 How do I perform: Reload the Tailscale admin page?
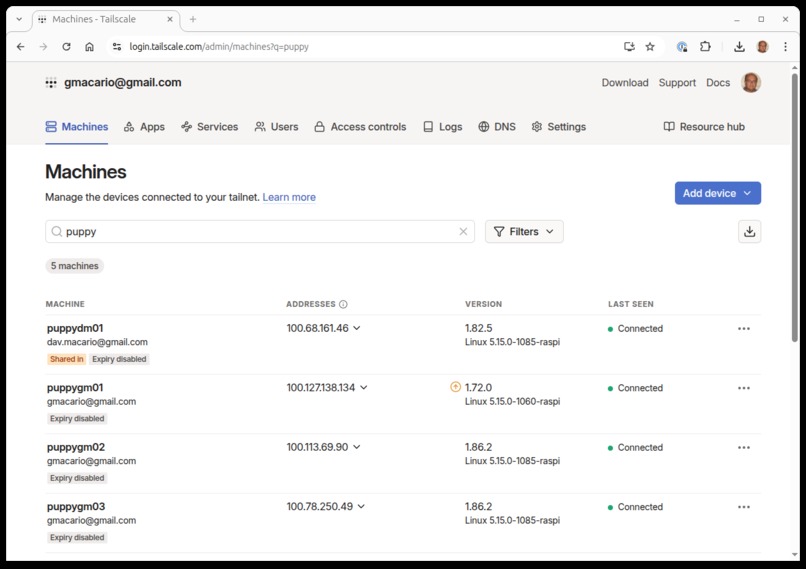(66, 47)
